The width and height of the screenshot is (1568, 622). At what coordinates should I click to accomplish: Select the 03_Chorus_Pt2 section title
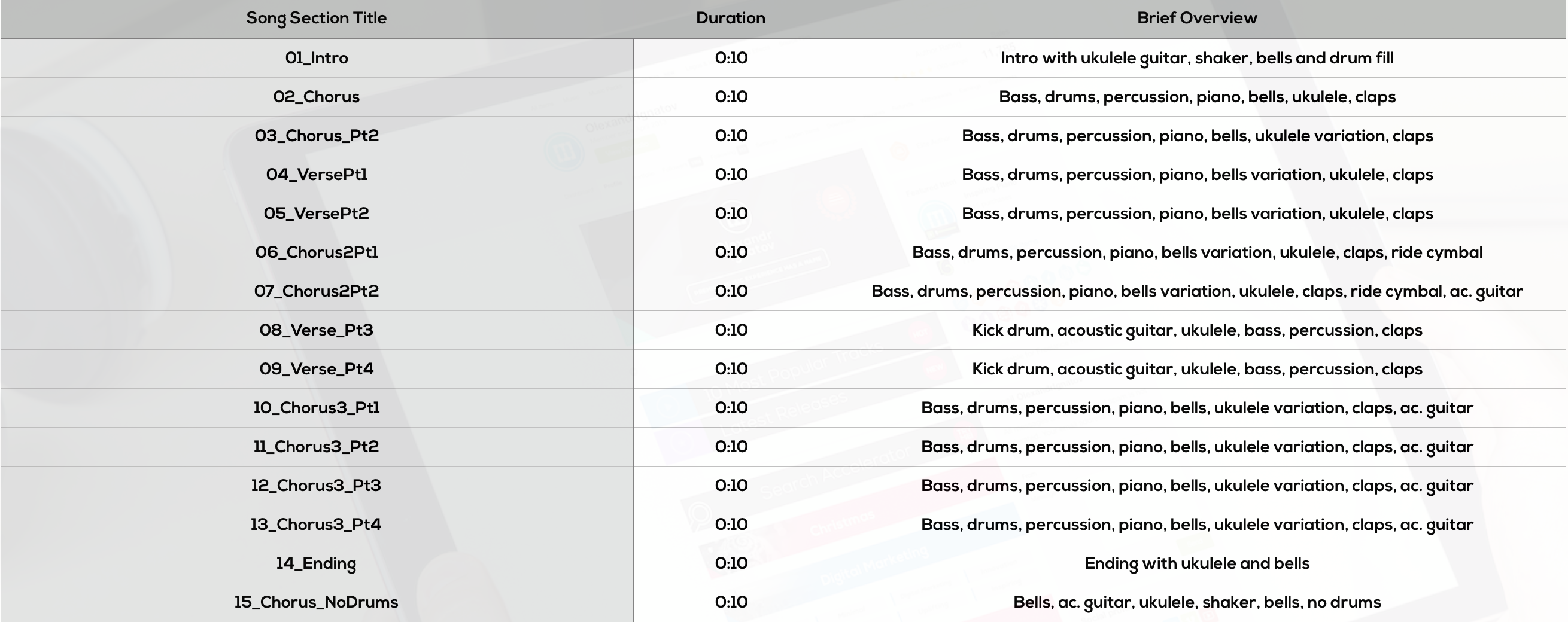coord(317,136)
